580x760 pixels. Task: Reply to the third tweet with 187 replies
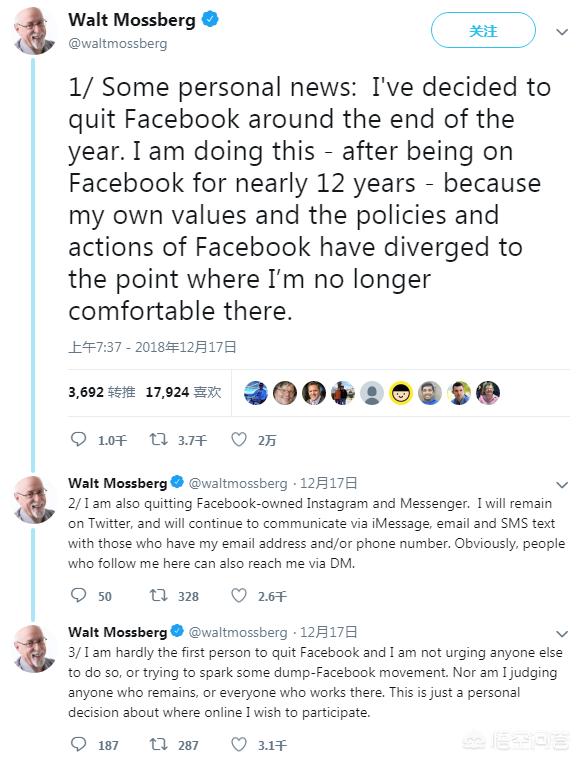78,744
